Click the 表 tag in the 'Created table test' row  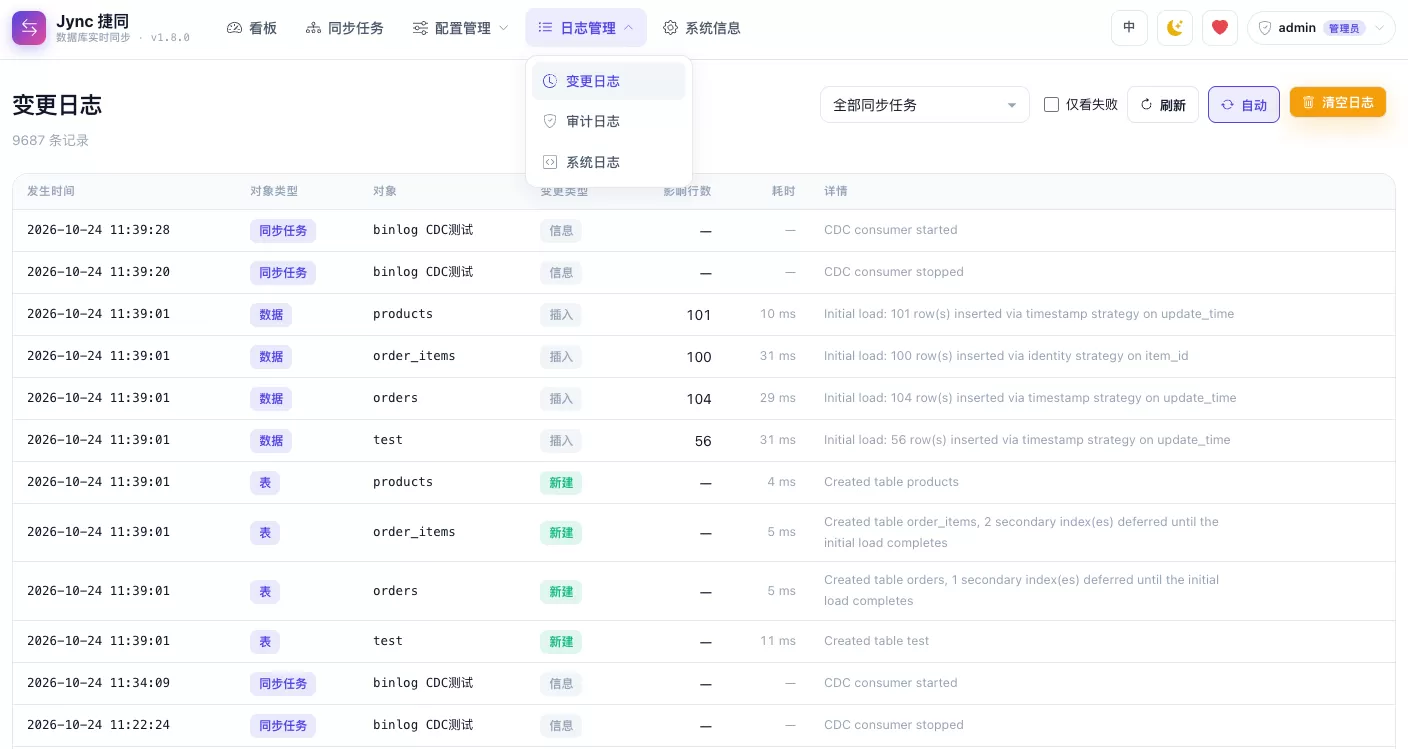(x=265, y=641)
